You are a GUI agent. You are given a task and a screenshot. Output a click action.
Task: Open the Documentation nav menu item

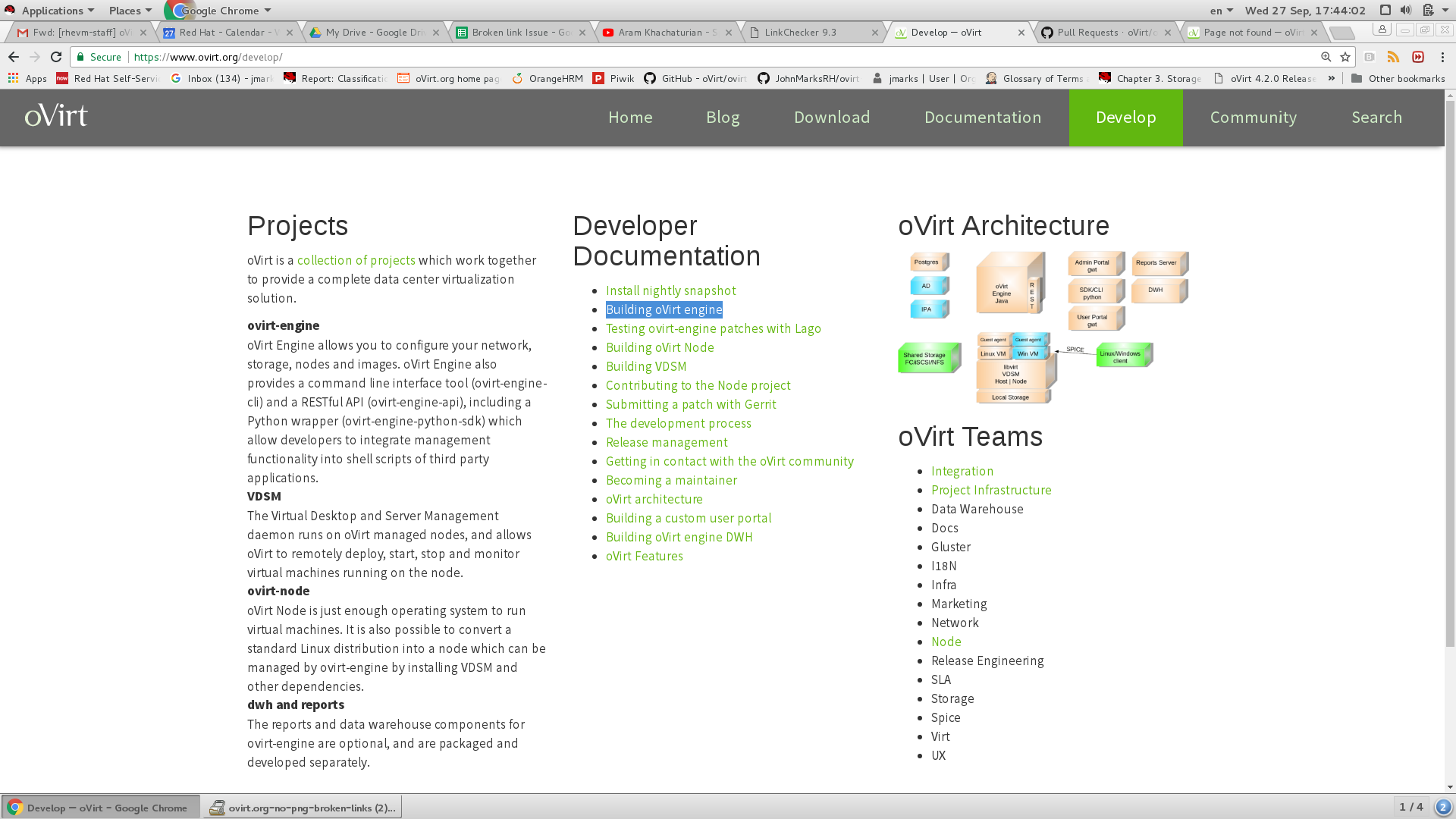point(982,118)
